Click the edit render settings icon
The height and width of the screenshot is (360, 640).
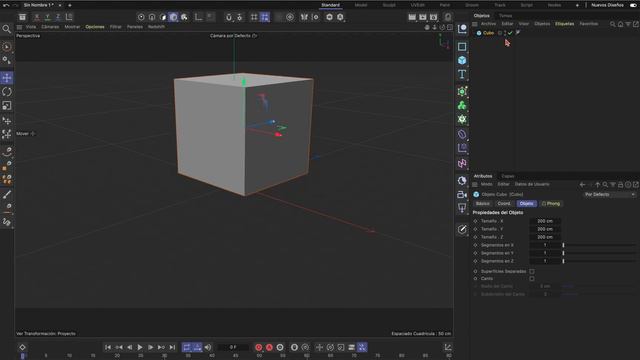[433, 17]
